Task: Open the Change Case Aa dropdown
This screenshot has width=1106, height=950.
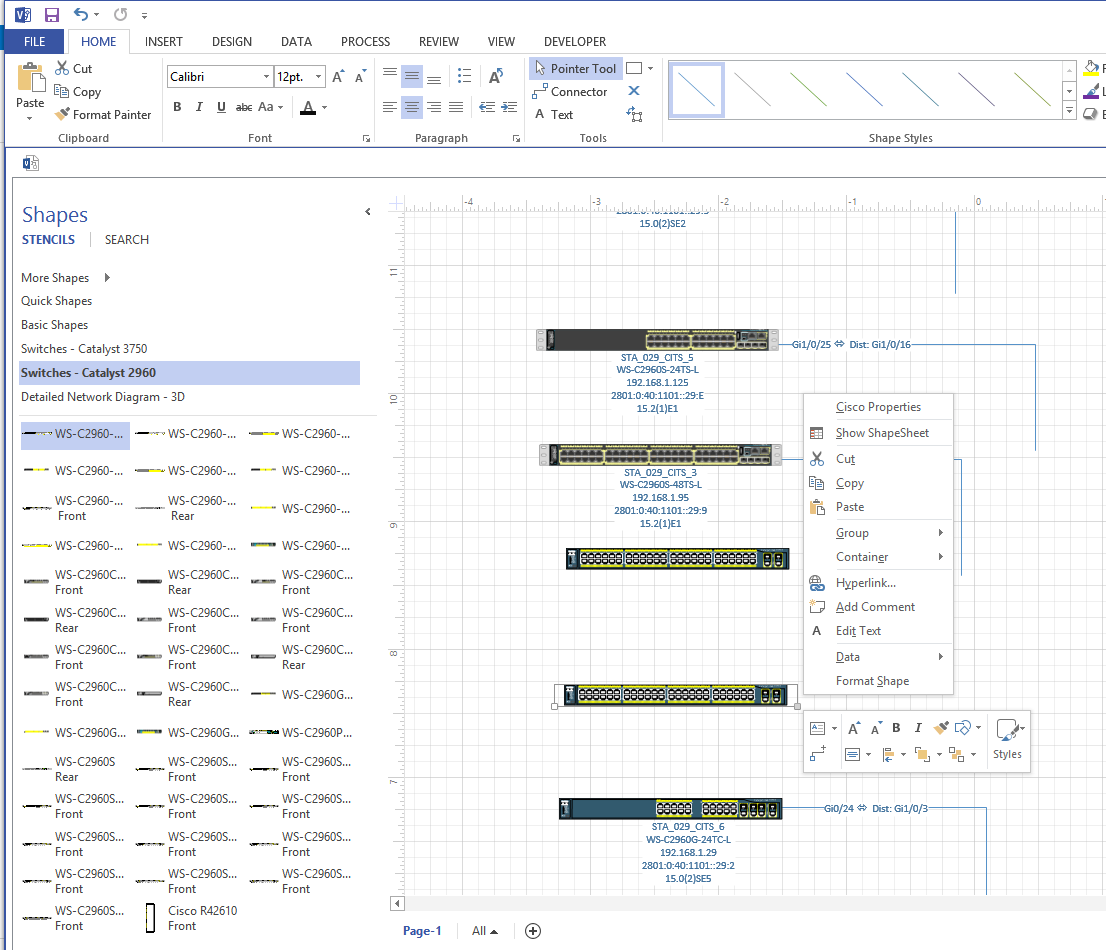Action: pyautogui.click(x=270, y=107)
